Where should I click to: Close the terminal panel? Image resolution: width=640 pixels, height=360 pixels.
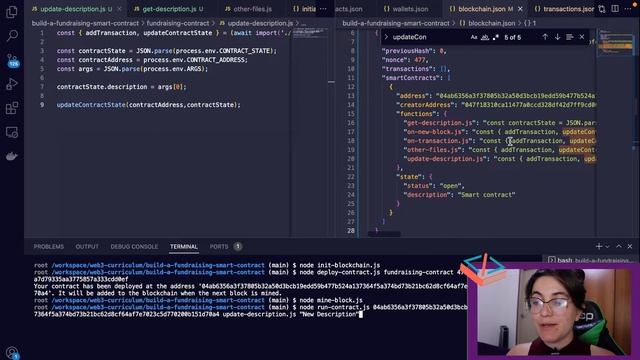pyautogui.click(x=630, y=246)
